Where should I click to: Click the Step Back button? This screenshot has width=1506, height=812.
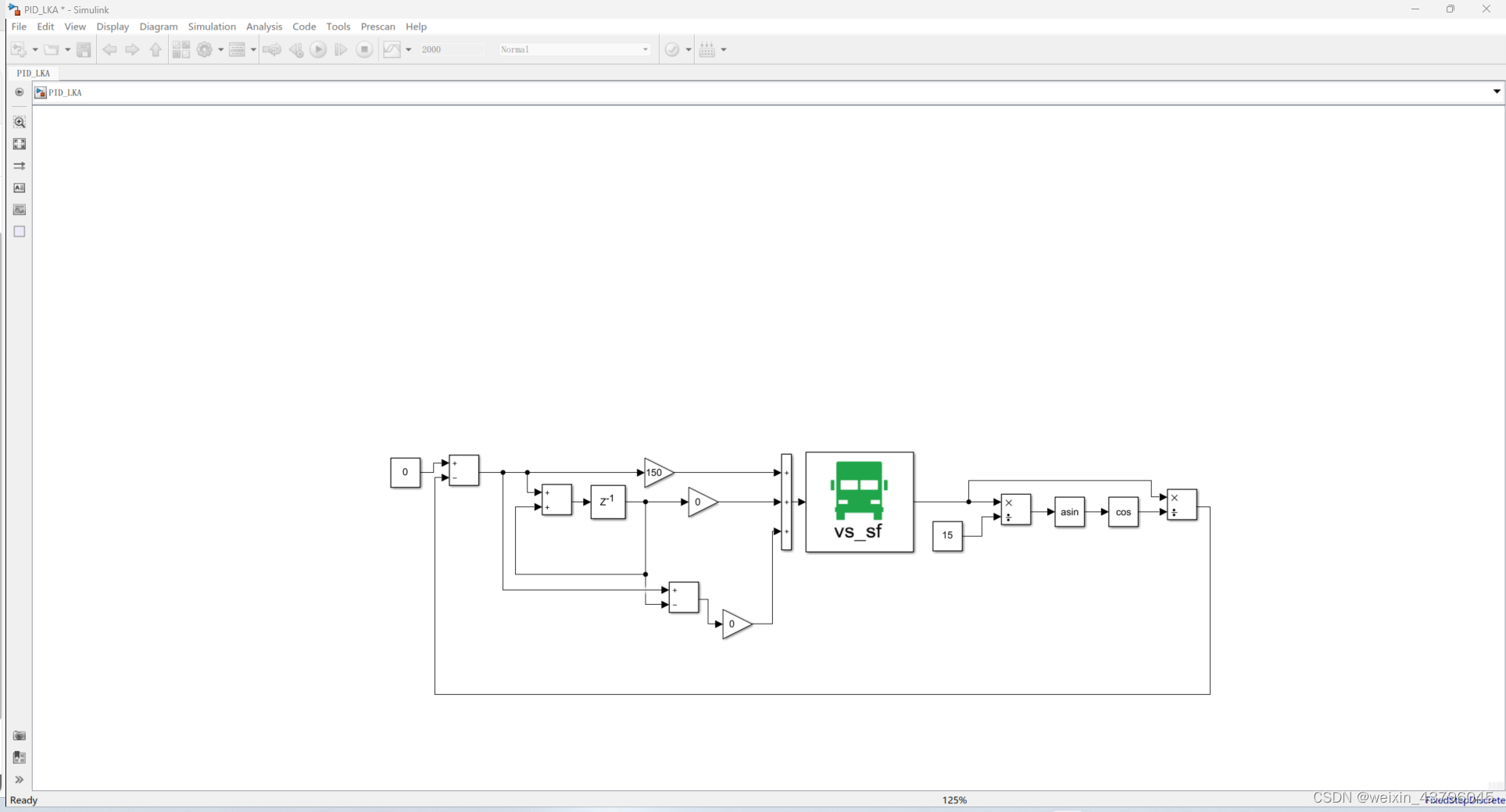pyautogui.click(x=296, y=49)
